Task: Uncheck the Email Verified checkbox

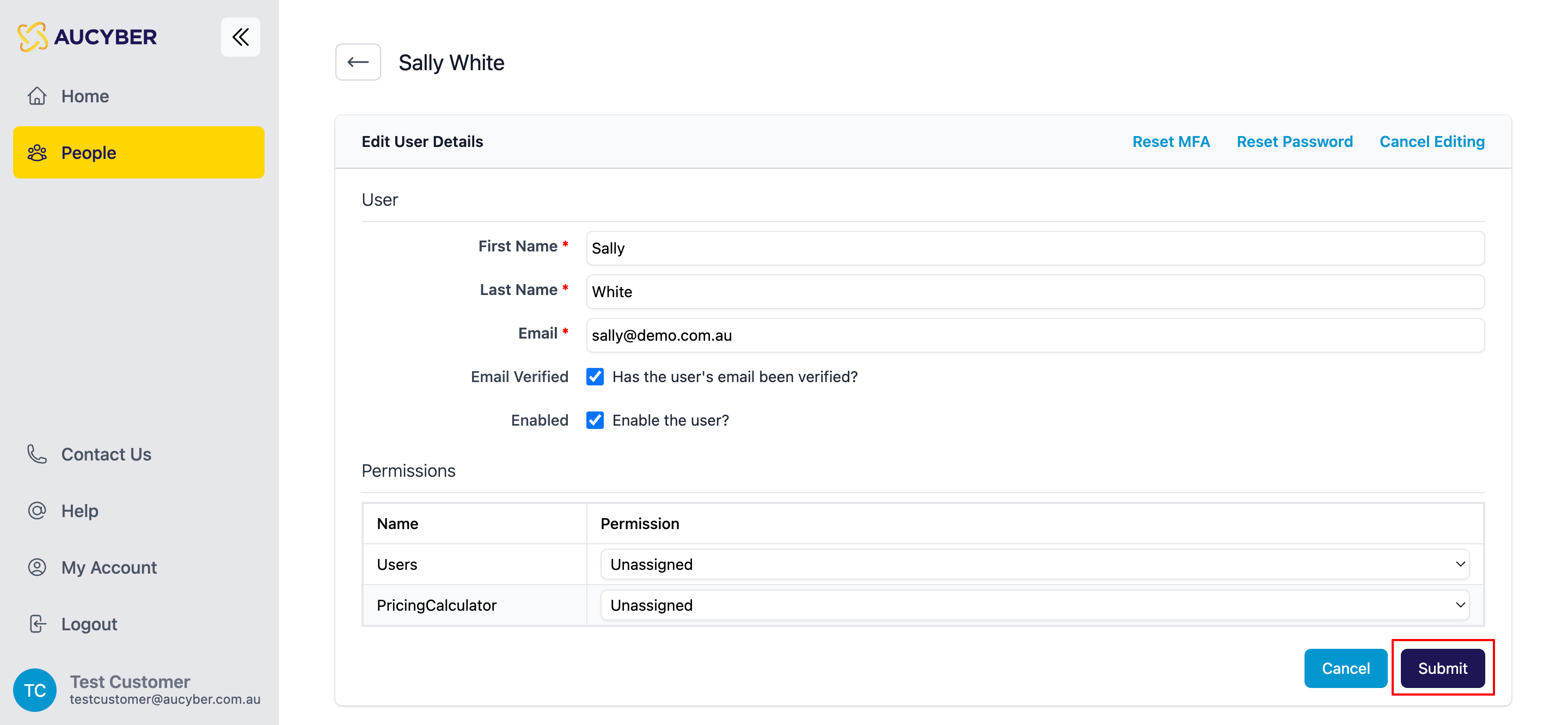Action: pyautogui.click(x=595, y=377)
